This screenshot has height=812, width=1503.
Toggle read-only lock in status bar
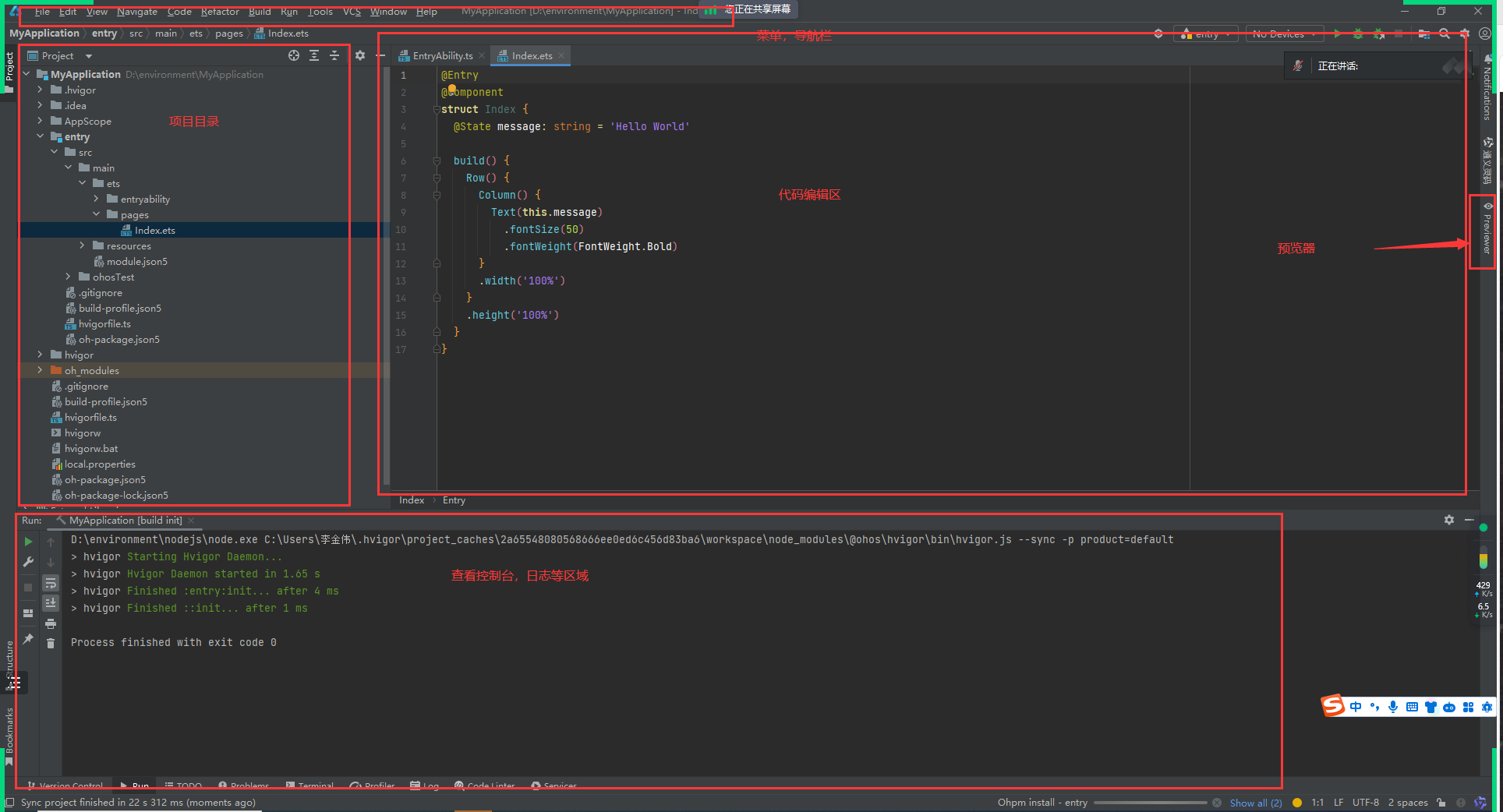tap(1441, 803)
